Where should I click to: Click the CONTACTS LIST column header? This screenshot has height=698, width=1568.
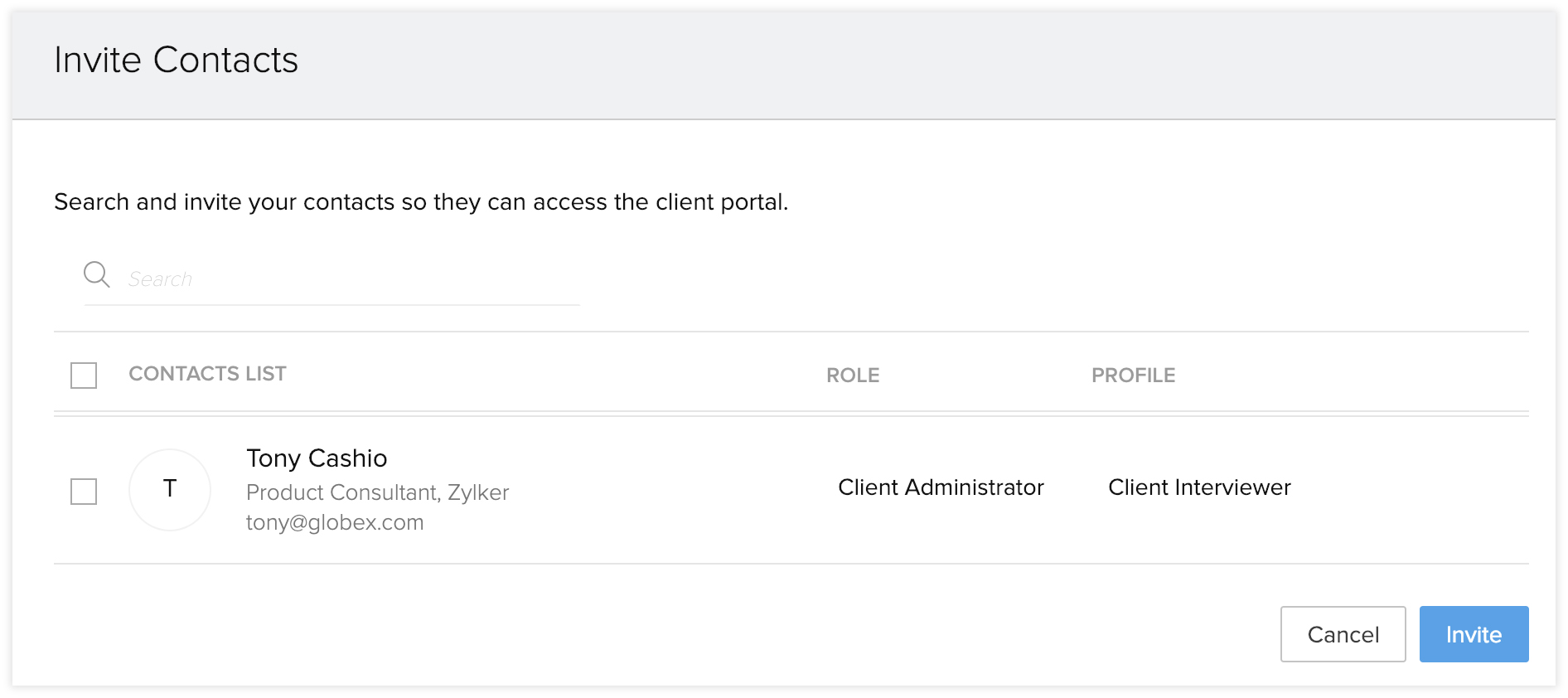(x=207, y=375)
